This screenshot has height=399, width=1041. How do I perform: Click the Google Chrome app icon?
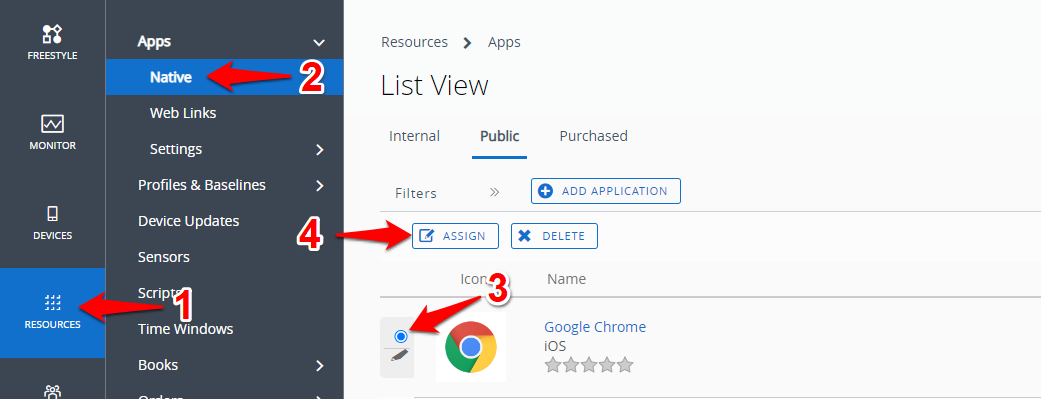(471, 347)
